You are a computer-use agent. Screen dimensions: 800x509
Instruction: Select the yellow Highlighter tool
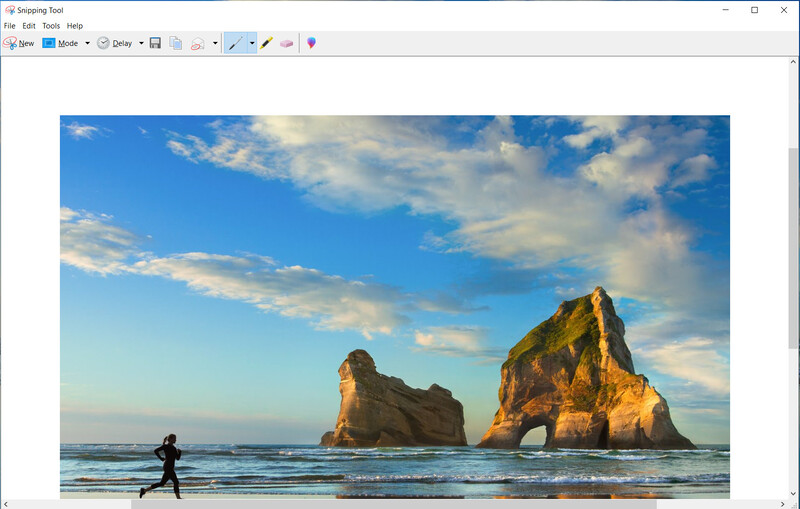tap(266, 43)
